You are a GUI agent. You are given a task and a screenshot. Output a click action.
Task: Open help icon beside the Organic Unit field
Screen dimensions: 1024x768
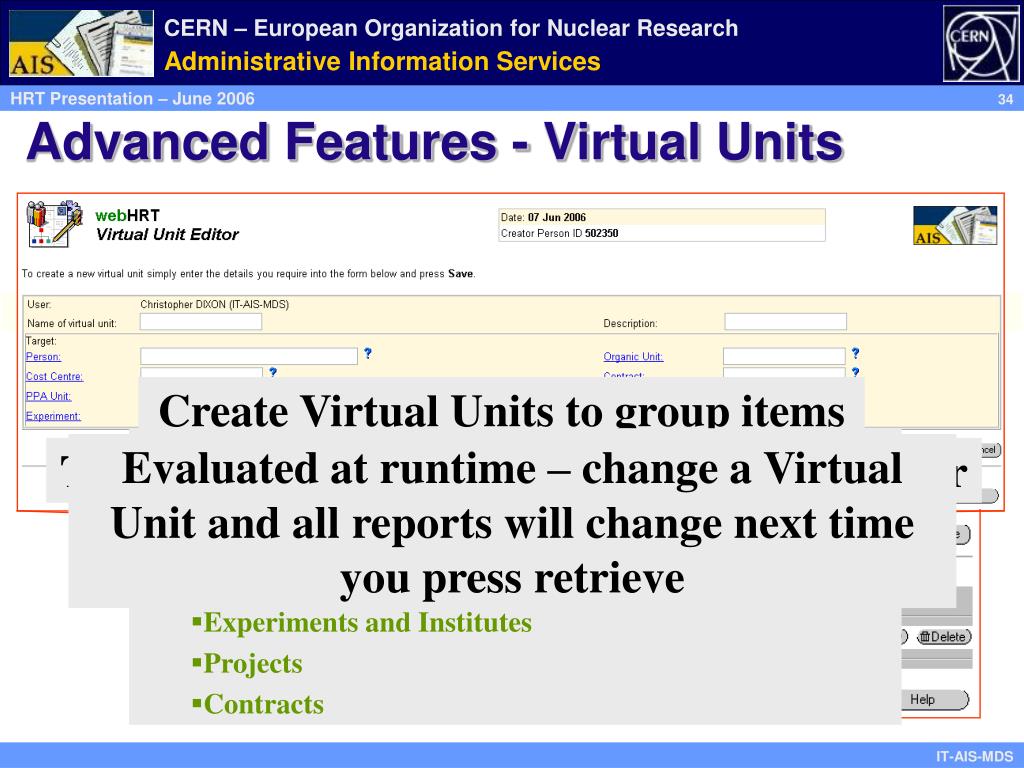click(856, 353)
